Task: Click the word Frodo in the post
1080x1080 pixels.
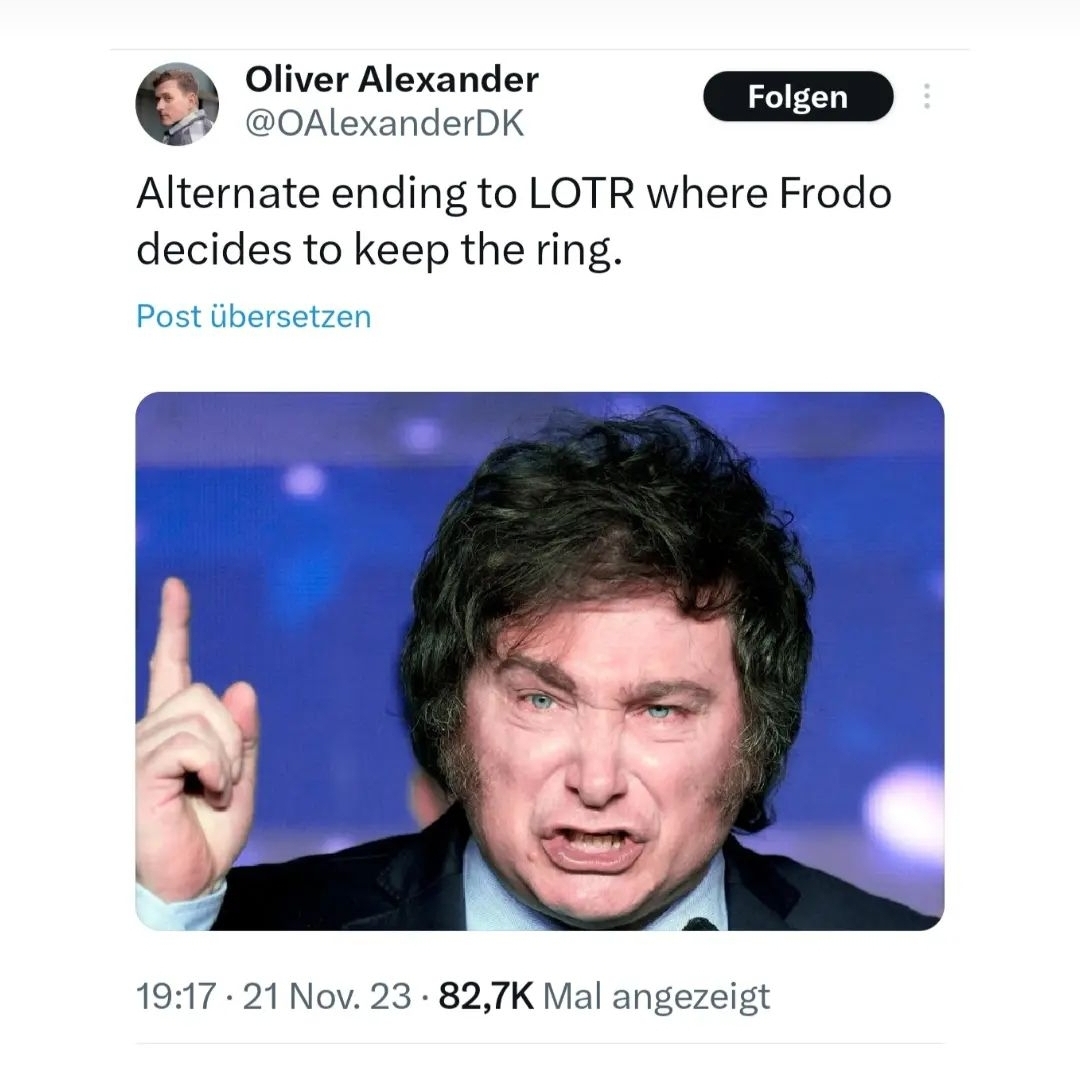Action: (835, 194)
